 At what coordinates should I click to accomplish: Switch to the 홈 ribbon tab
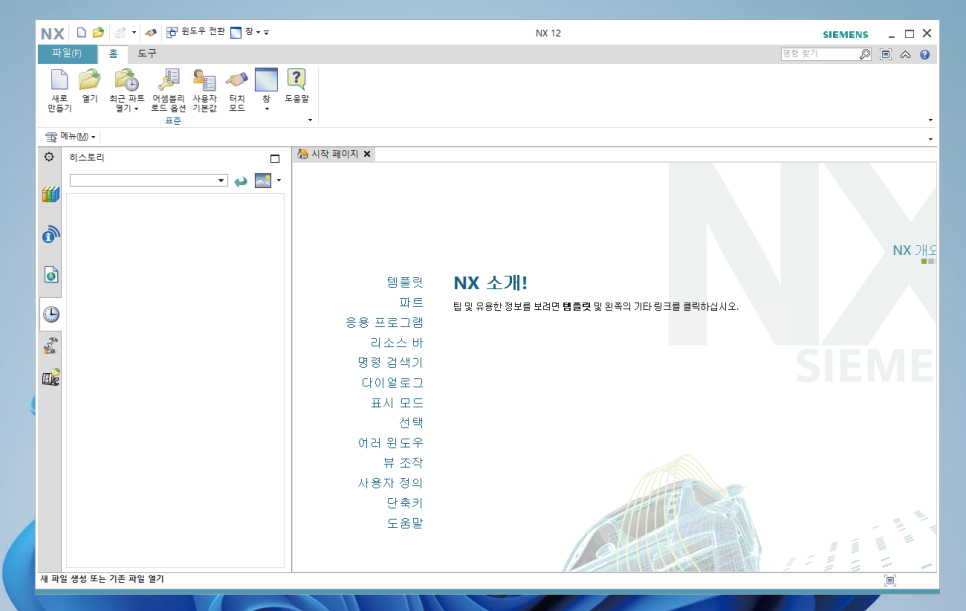tap(113, 54)
